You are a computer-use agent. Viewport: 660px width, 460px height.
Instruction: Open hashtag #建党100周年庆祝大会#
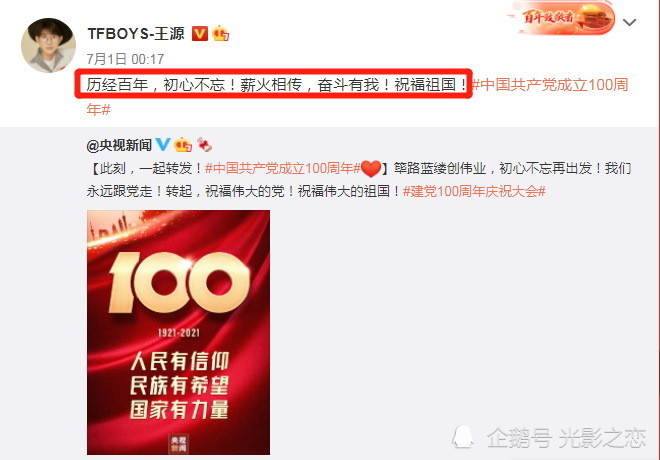coord(474,191)
